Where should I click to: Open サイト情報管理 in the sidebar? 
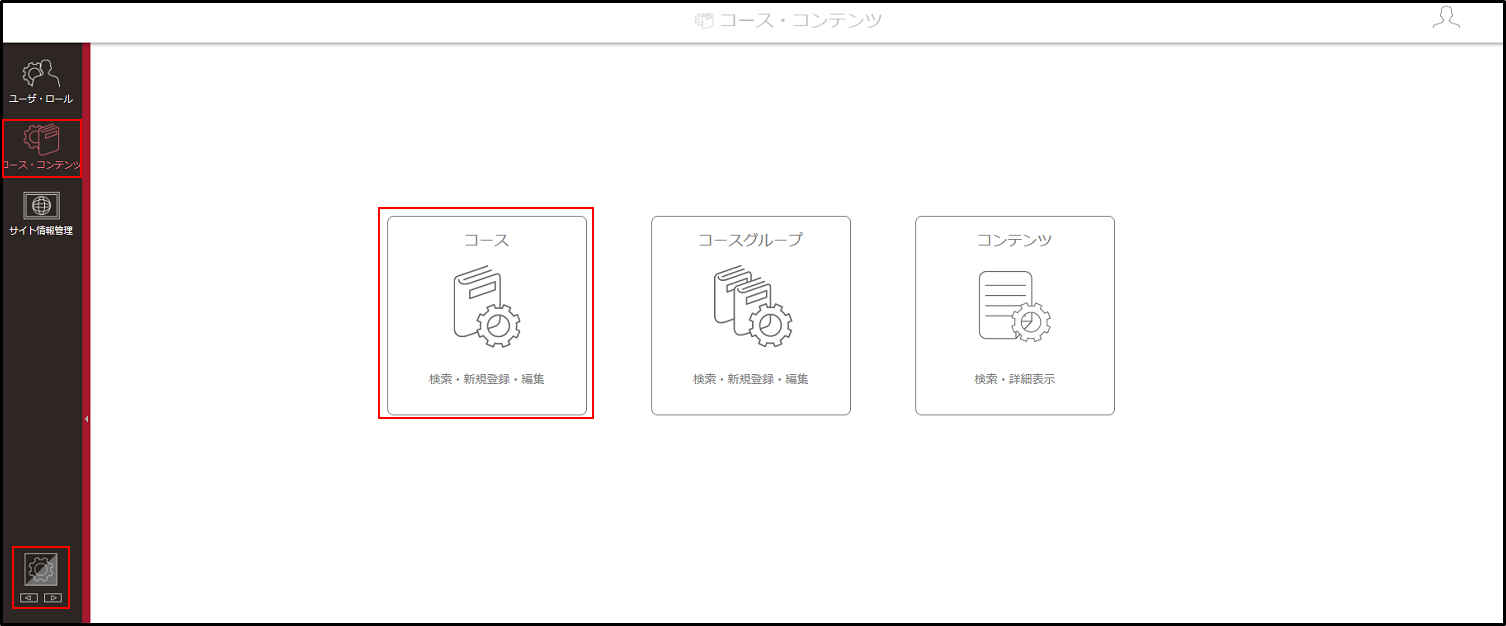pos(41,214)
